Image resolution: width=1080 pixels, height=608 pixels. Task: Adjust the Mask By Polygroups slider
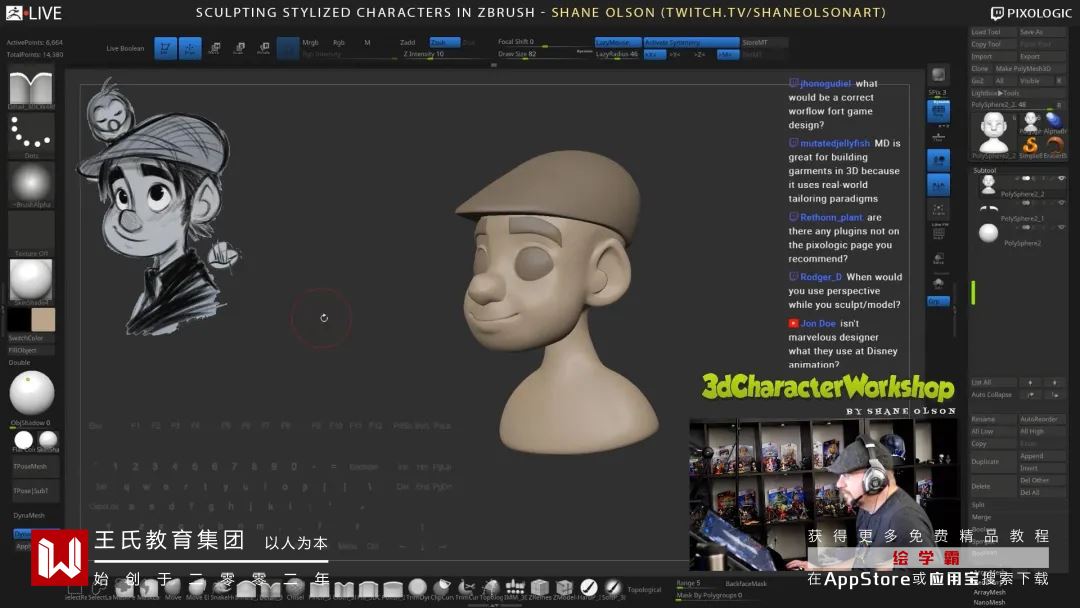point(720,595)
